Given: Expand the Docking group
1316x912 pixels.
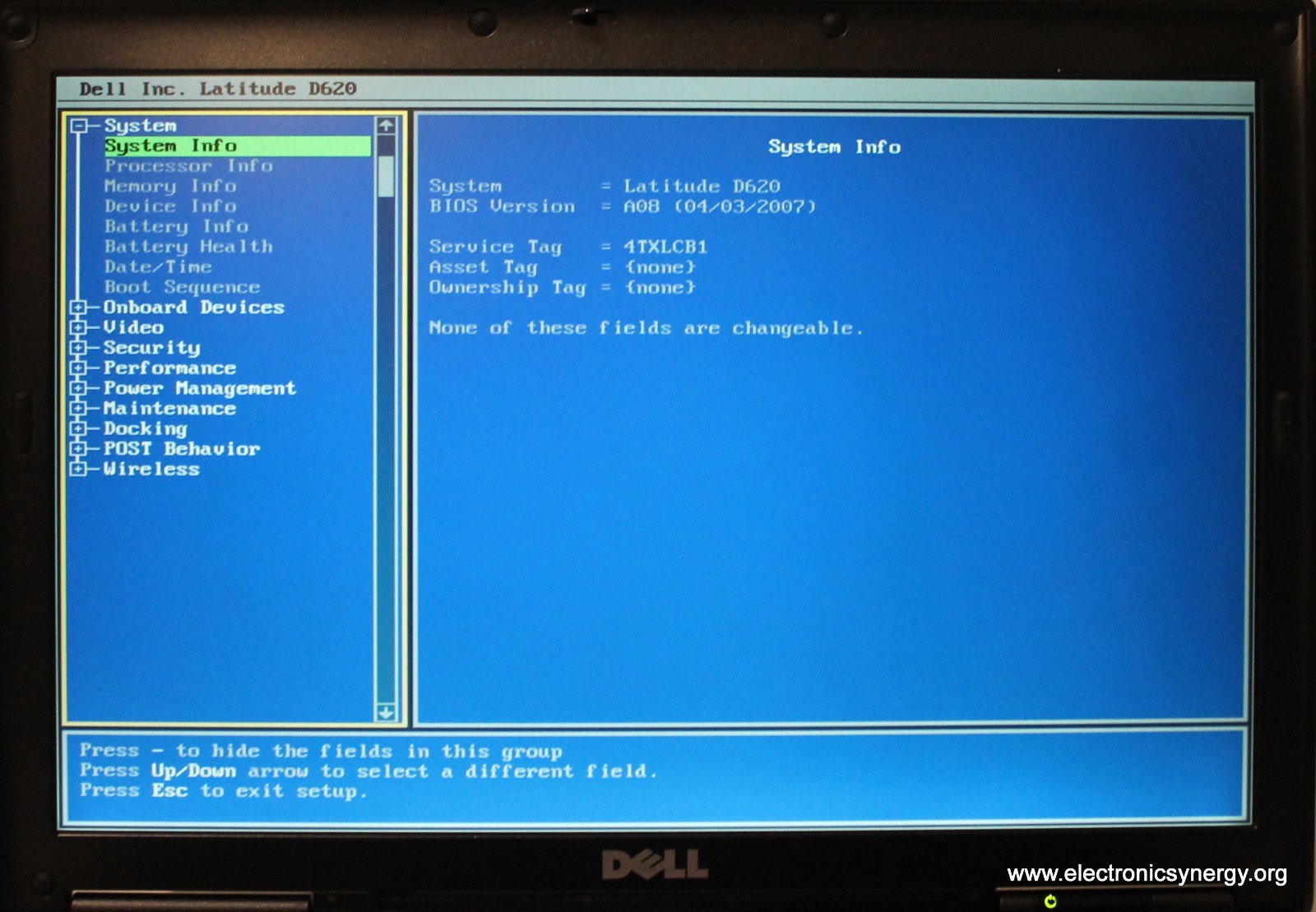Looking at the screenshot, I should point(79,428).
